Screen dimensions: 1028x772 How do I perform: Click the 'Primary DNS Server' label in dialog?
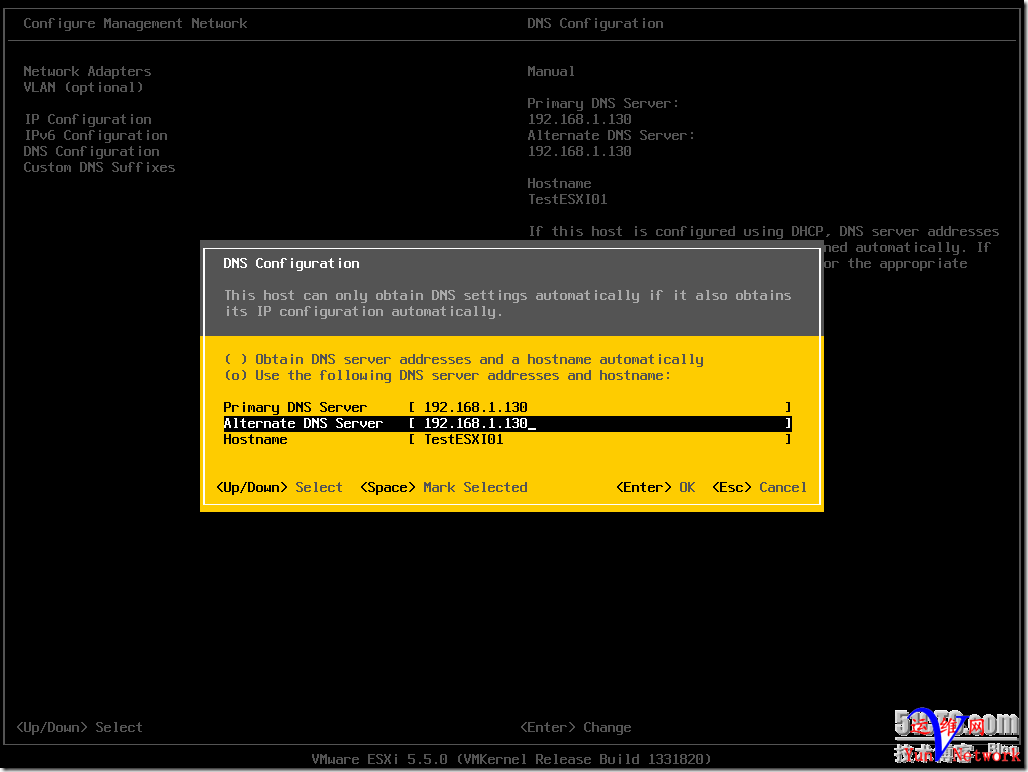295,407
